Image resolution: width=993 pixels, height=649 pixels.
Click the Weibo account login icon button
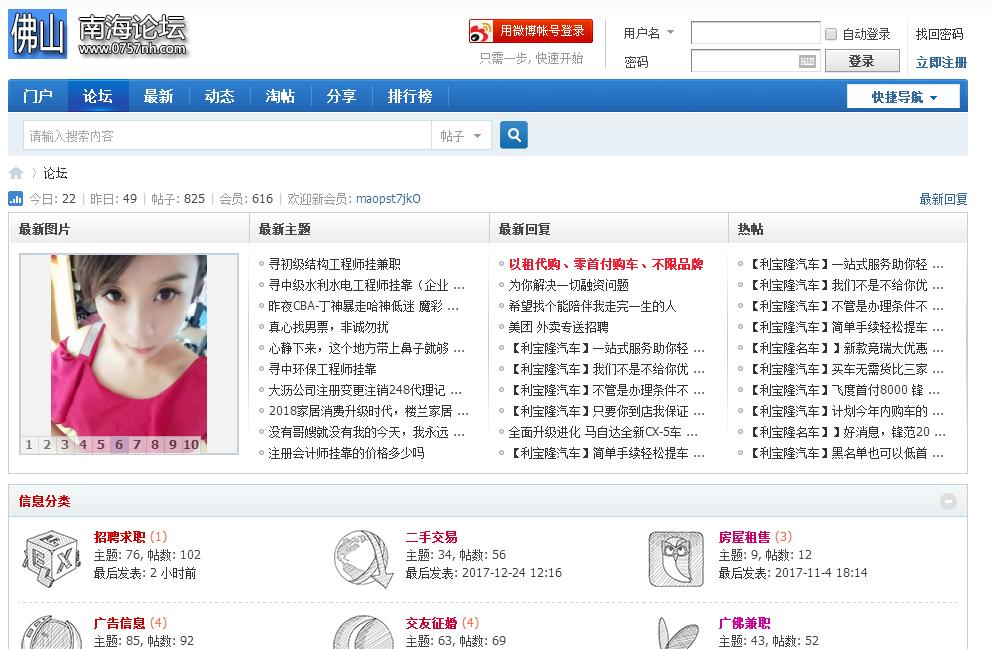point(531,31)
